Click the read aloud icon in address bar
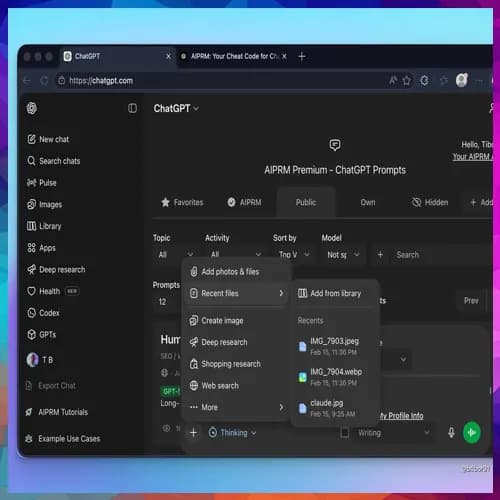 [393, 80]
